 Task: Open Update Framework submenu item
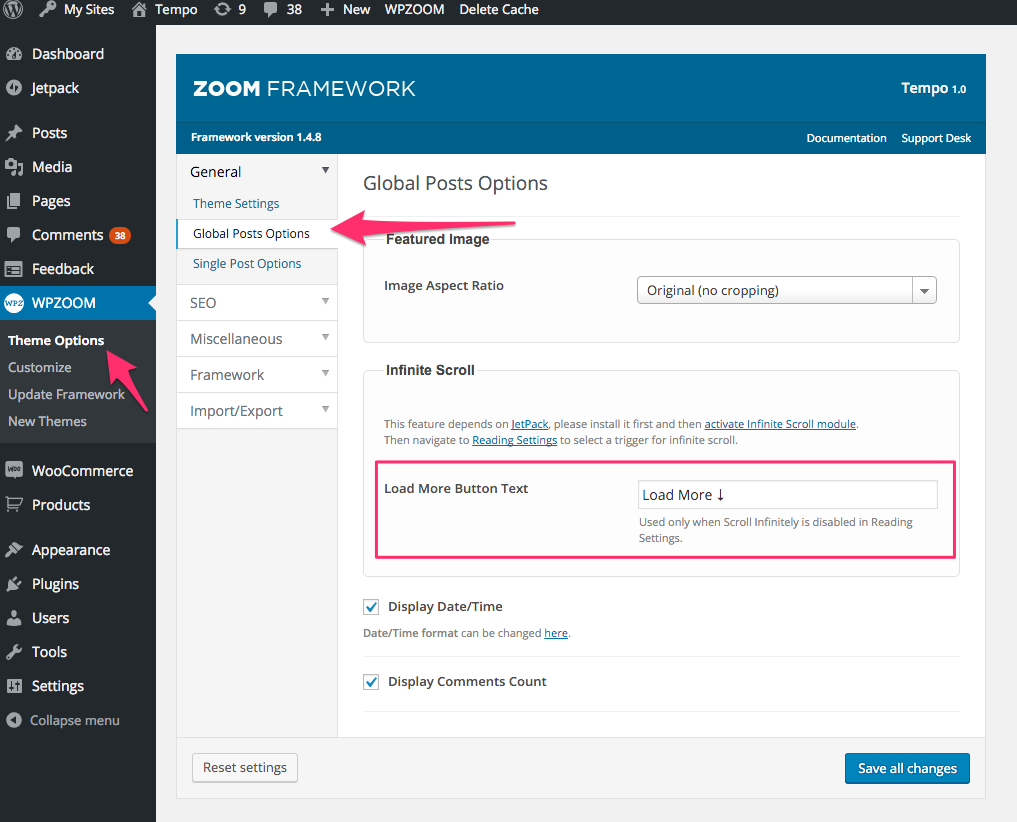point(66,394)
